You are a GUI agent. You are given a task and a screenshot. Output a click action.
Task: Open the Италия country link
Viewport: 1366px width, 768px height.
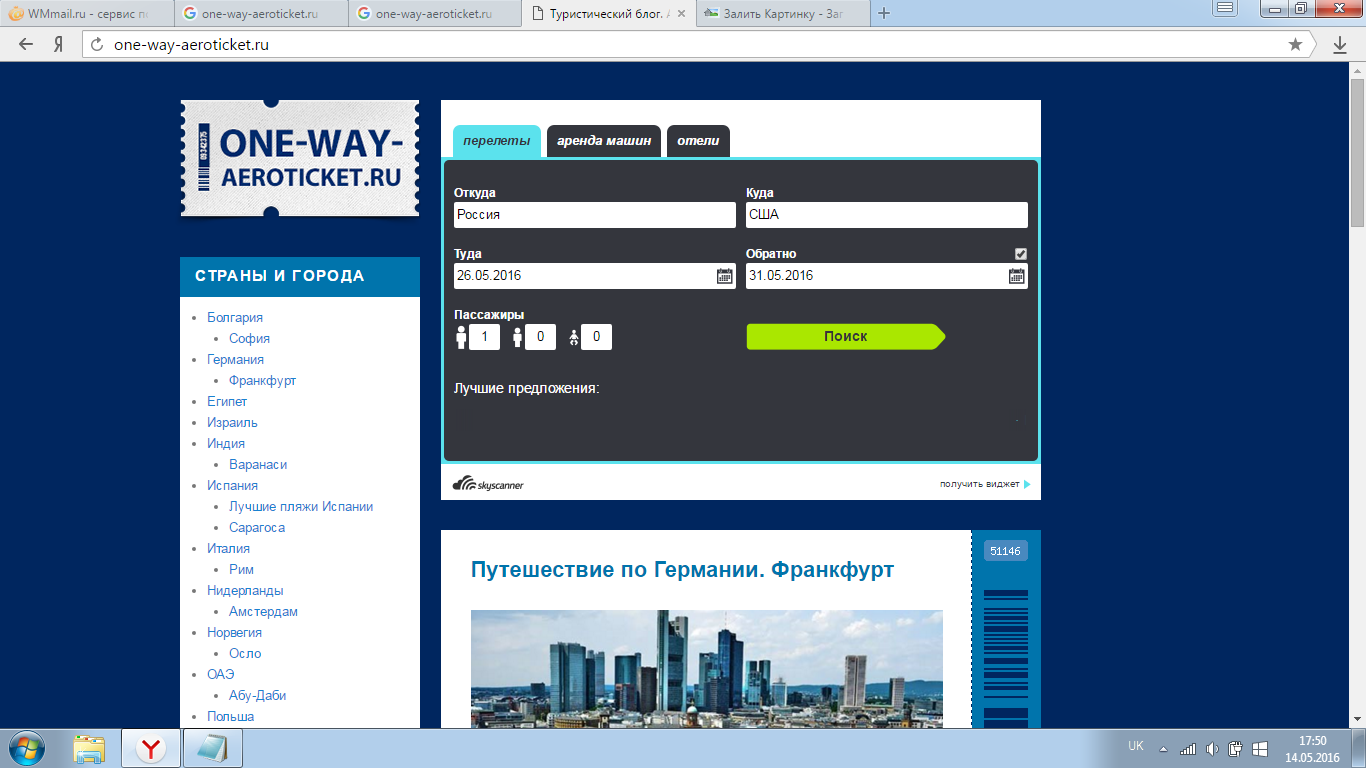click(x=229, y=548)
